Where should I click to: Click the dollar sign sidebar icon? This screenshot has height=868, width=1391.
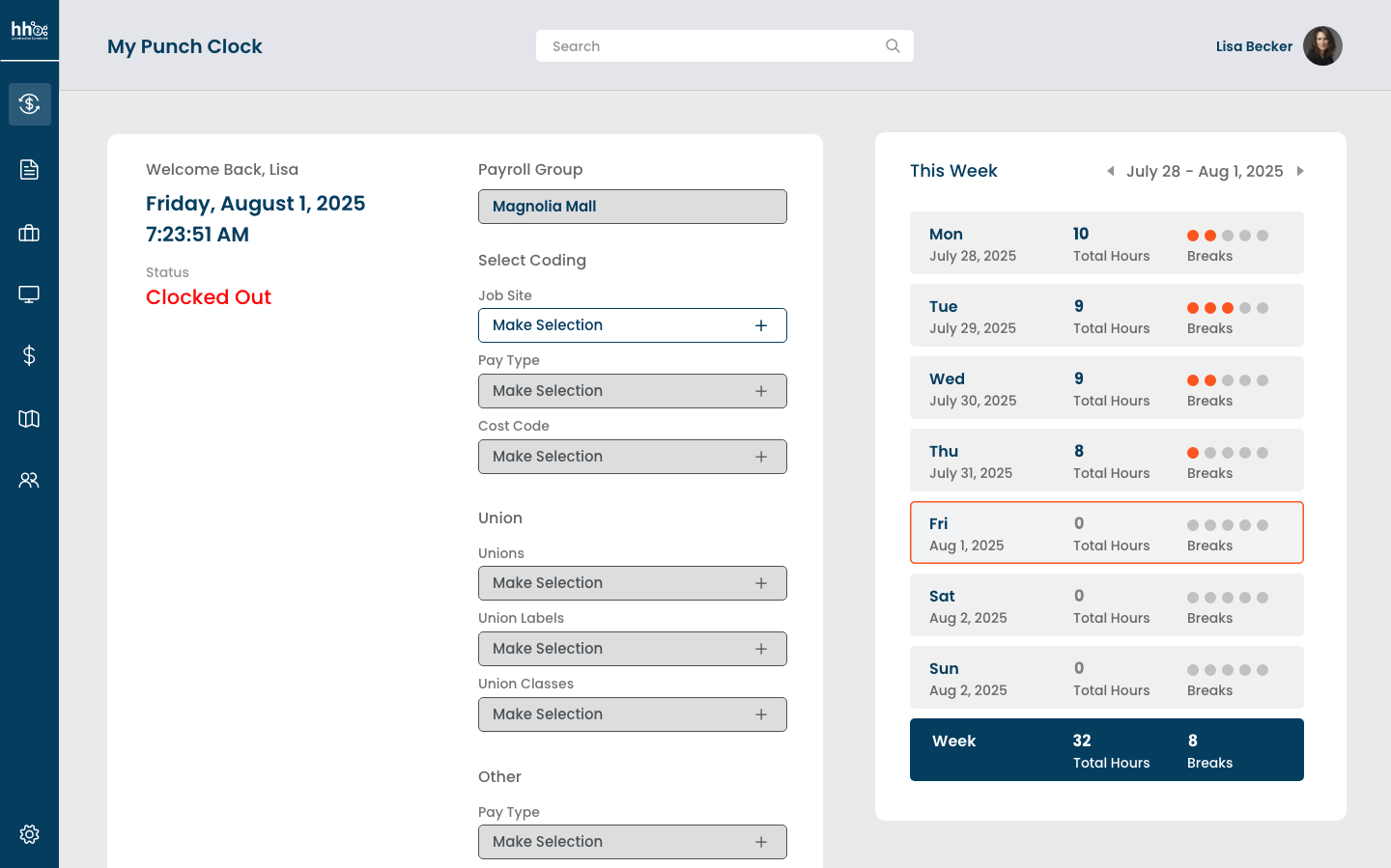(29, 356)
